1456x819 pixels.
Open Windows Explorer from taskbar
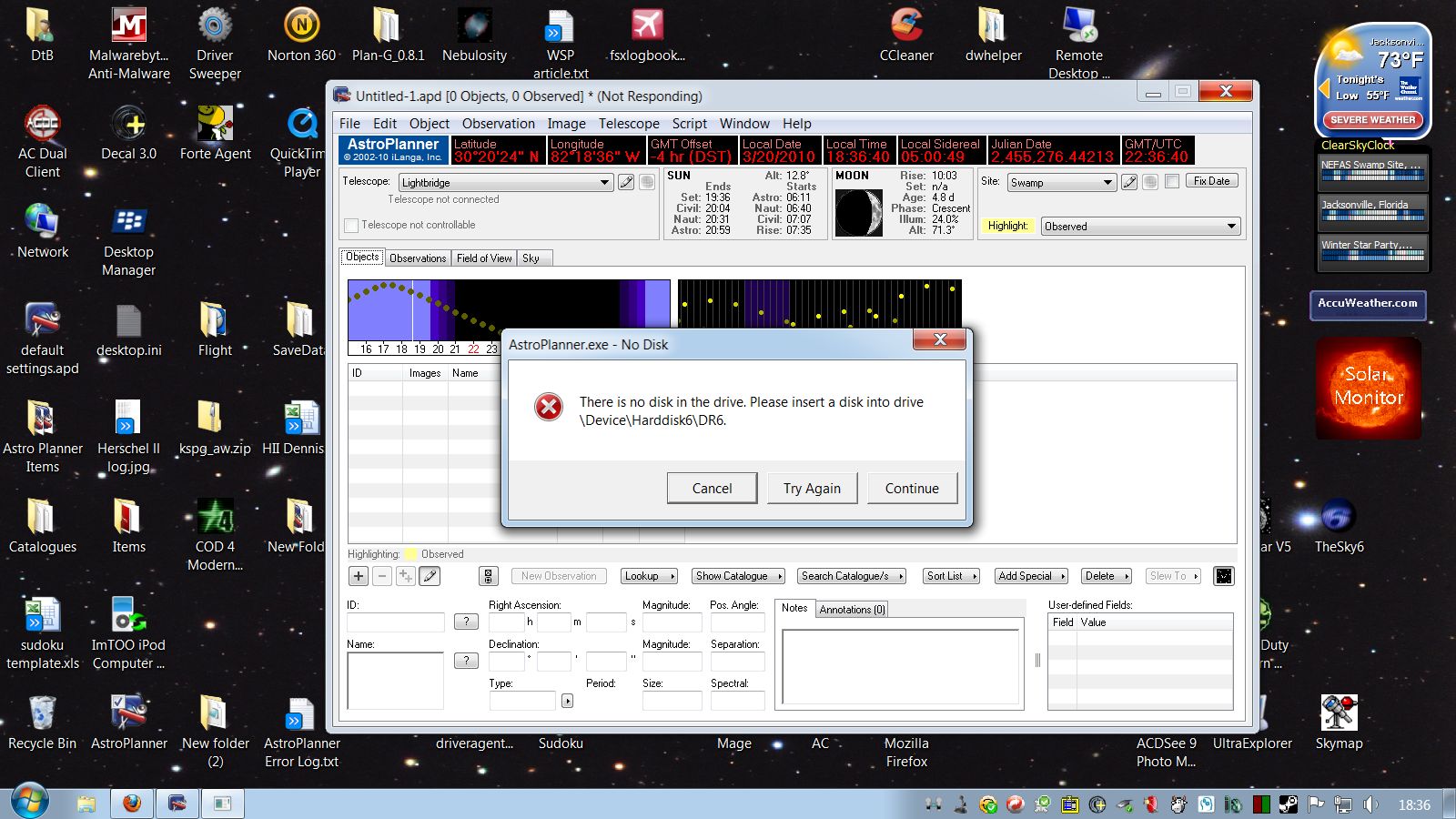(86, 804)
